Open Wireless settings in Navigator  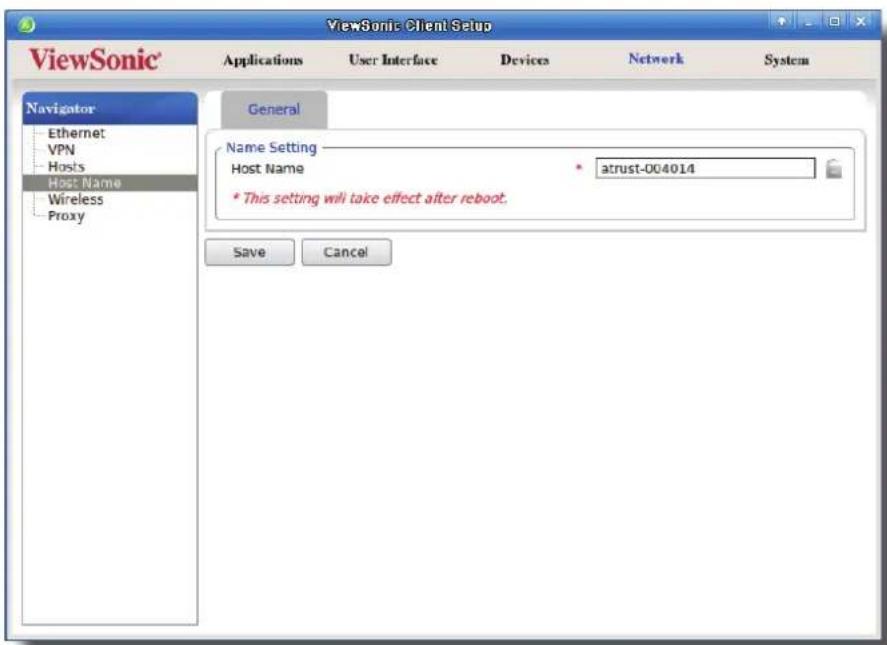(75, 199)
